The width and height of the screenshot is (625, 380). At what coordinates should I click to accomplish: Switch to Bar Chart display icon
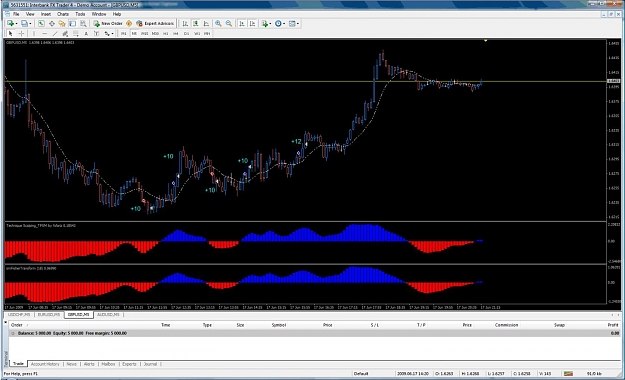(185, 24)
